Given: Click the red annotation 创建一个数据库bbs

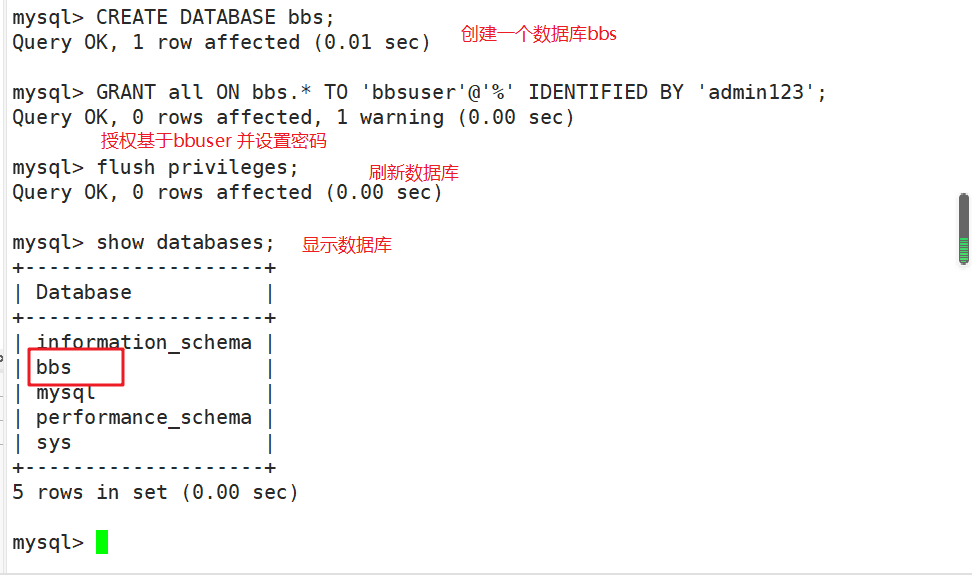Looking at the screenshot, I should (539, 34).
